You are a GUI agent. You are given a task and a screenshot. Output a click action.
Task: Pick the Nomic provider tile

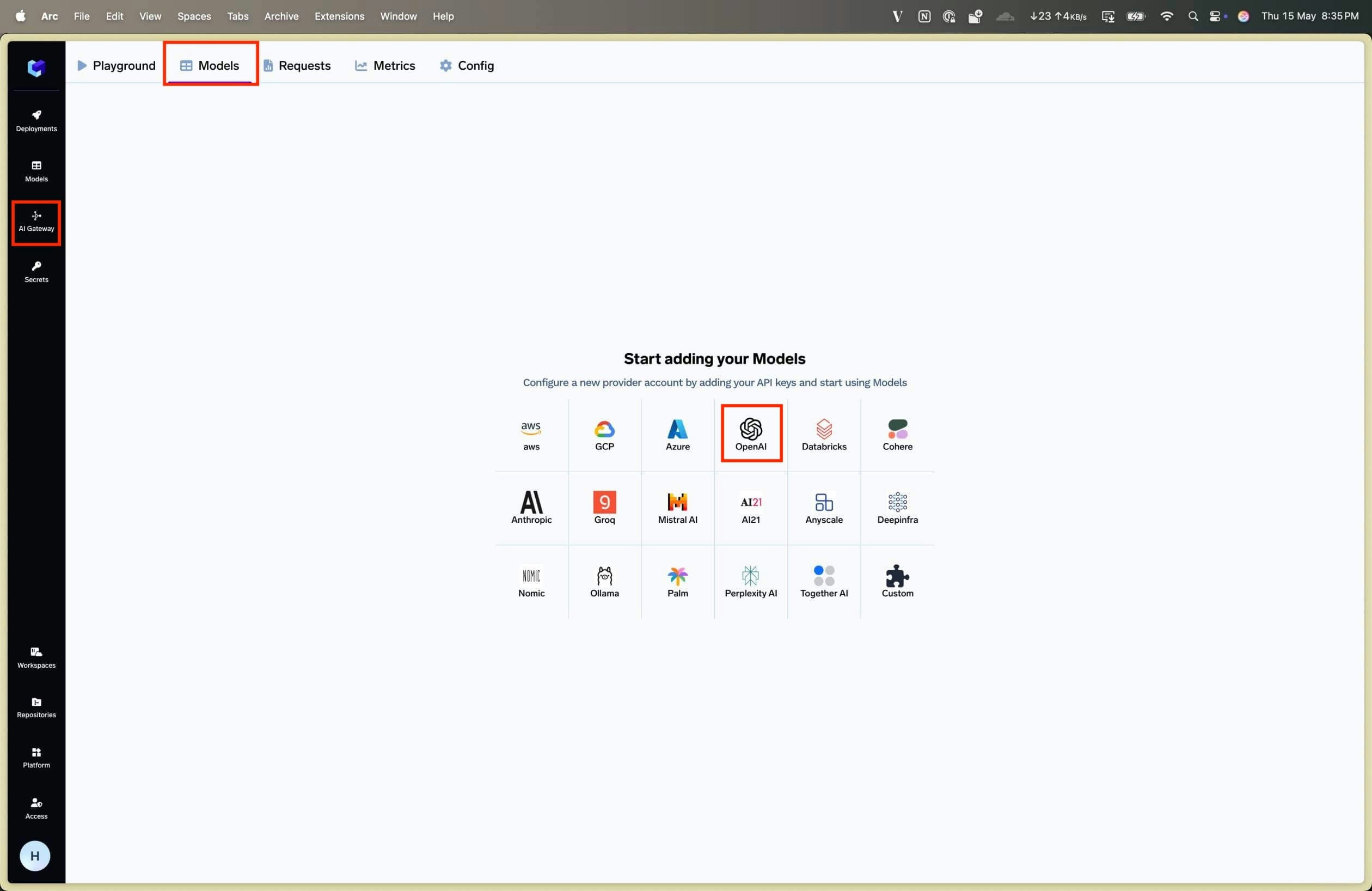531,581
